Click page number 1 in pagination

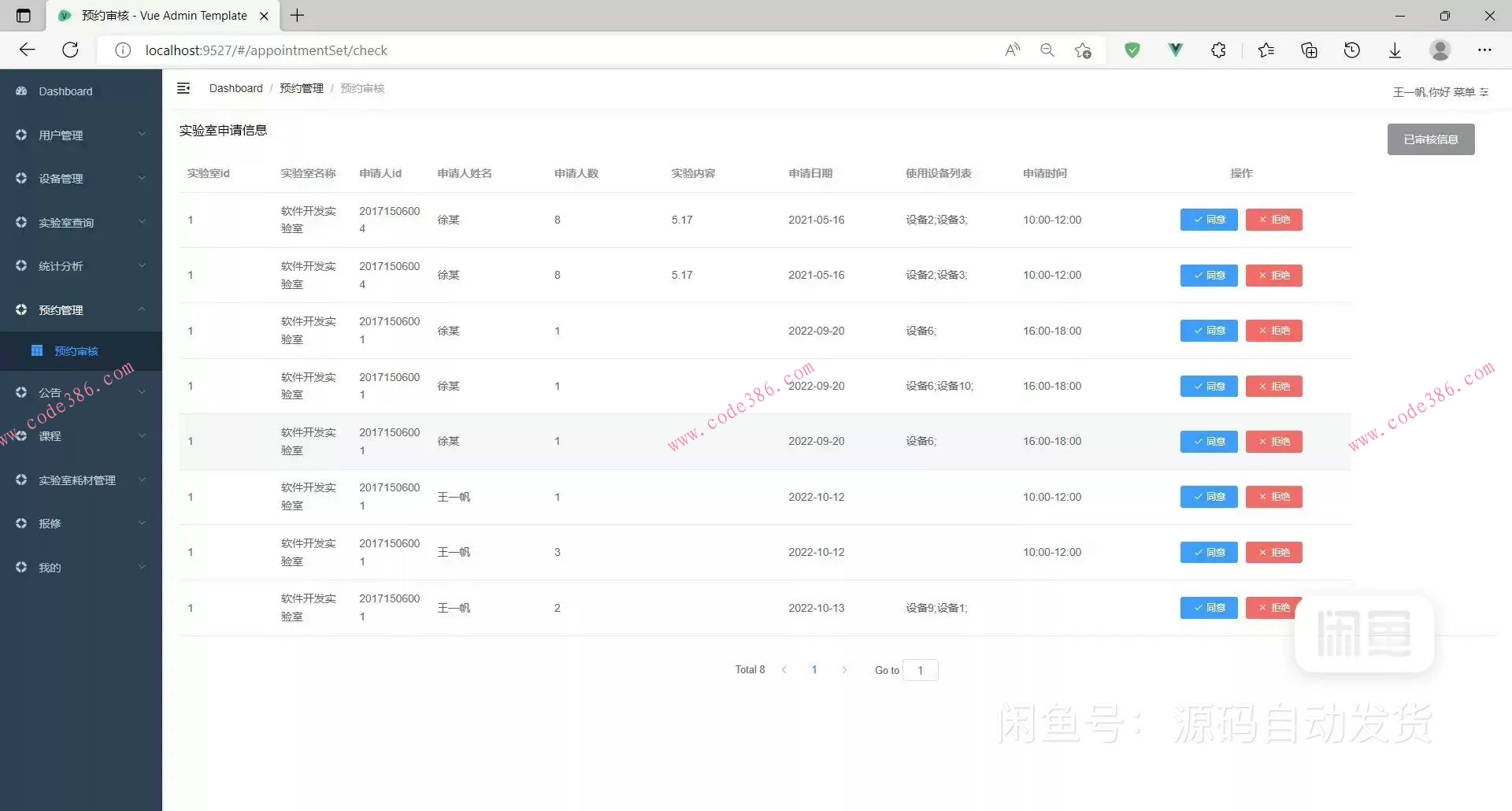click(x=814, y=669)
